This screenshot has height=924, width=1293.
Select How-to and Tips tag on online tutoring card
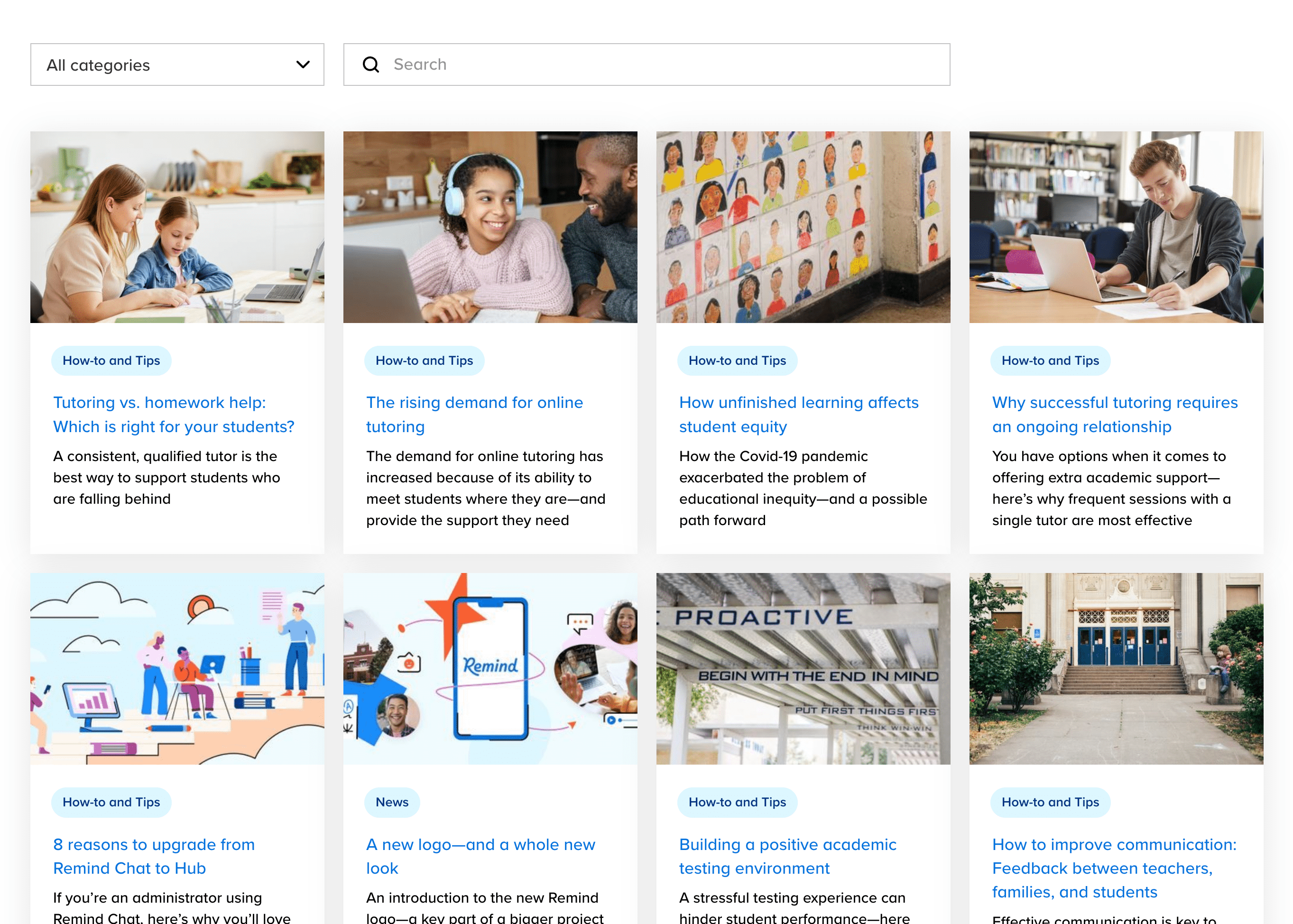tap(425, 360)
